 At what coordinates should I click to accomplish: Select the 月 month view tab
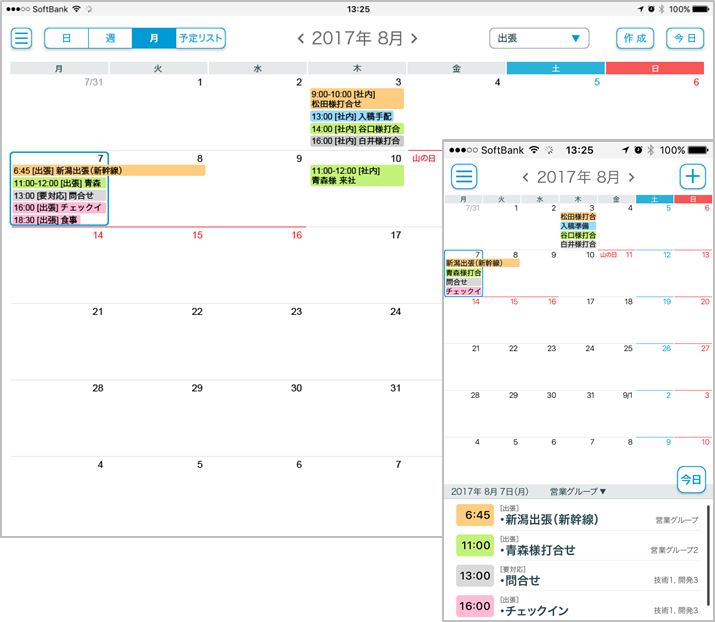[x=153, y=39]
